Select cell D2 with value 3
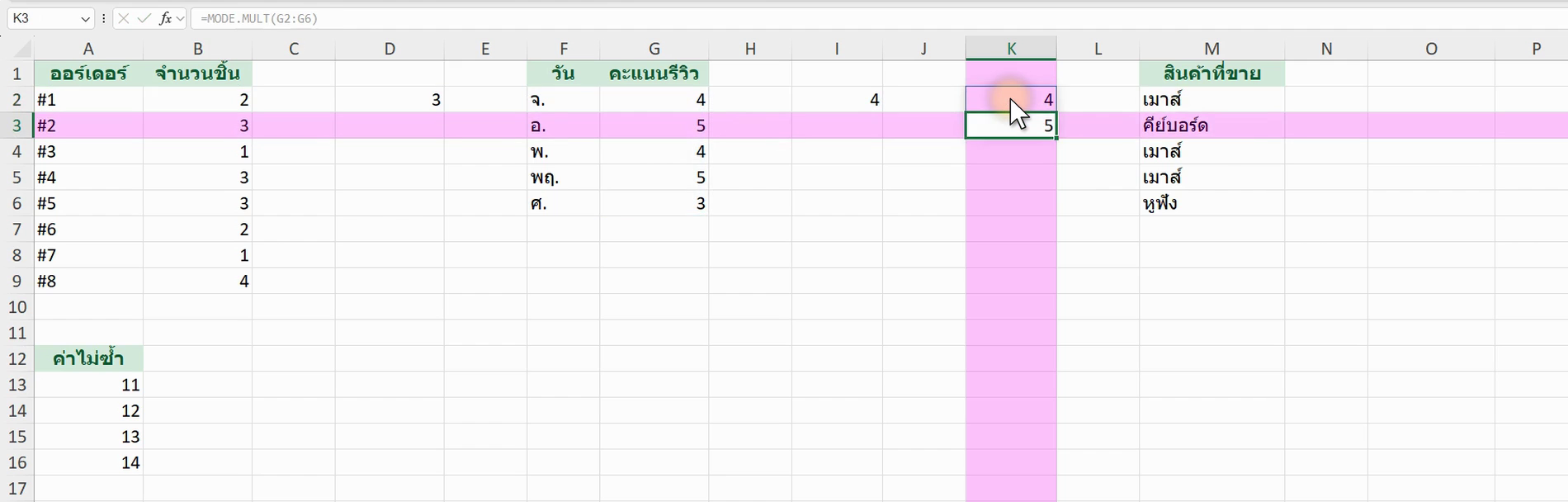 390,100
